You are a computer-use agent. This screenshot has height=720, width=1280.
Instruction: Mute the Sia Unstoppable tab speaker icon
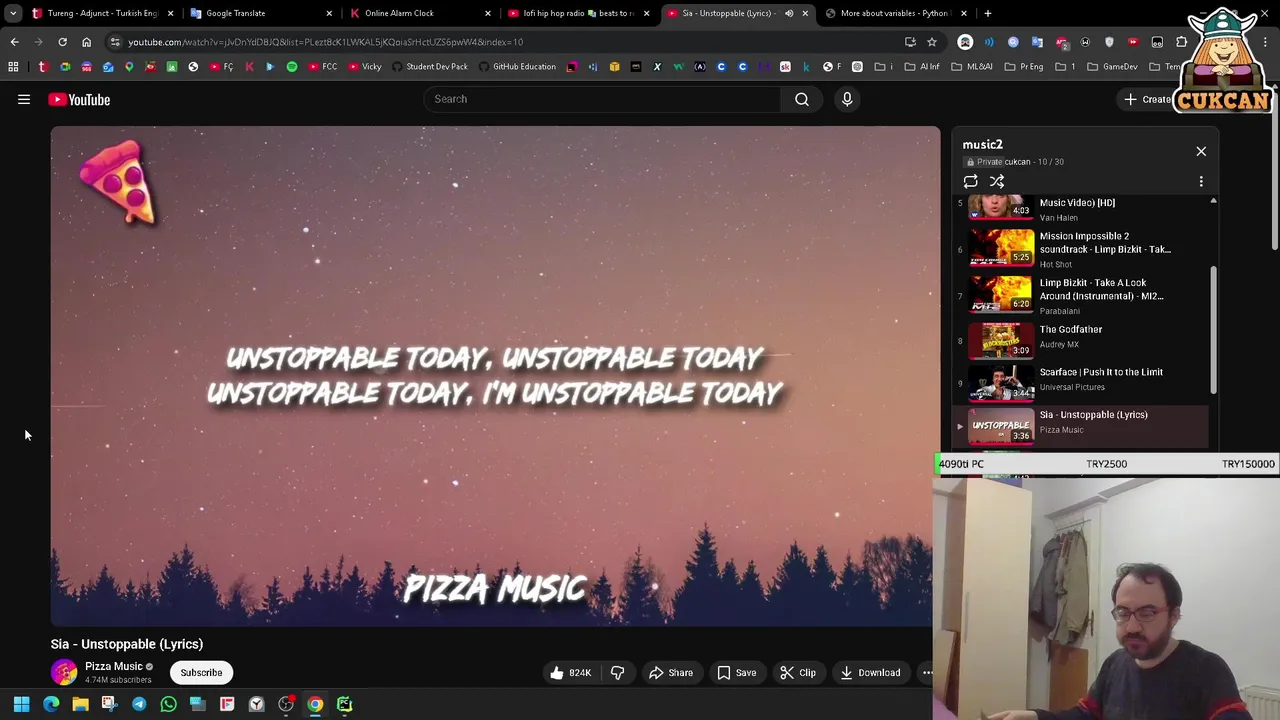tap(789, 13)
